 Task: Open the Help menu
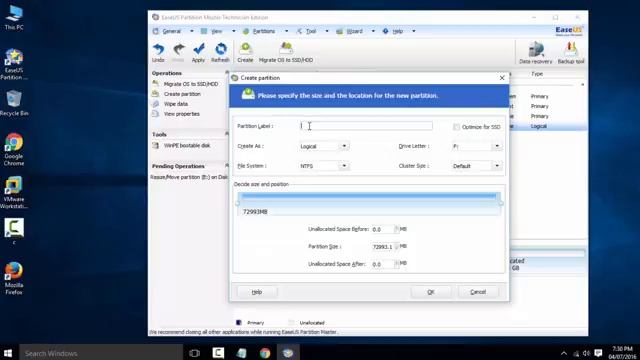point(398,31)
